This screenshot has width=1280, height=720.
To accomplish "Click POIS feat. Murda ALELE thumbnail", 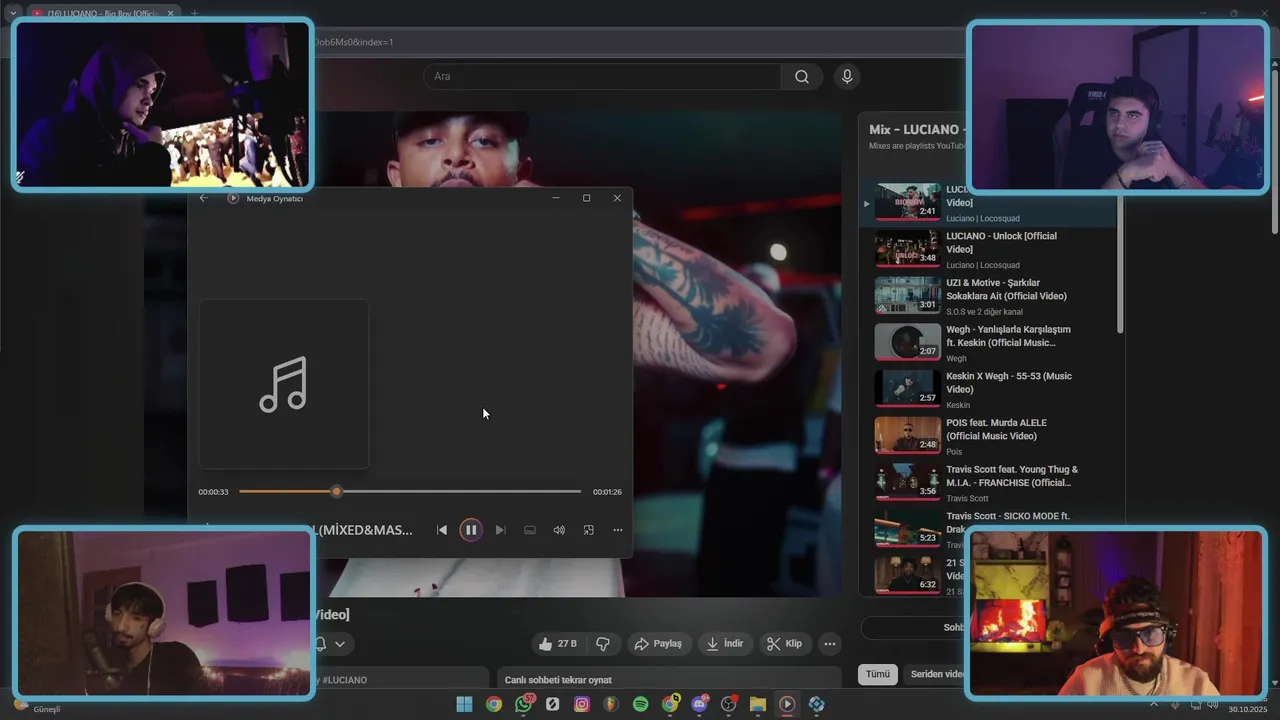I will (x=908, y=436).
